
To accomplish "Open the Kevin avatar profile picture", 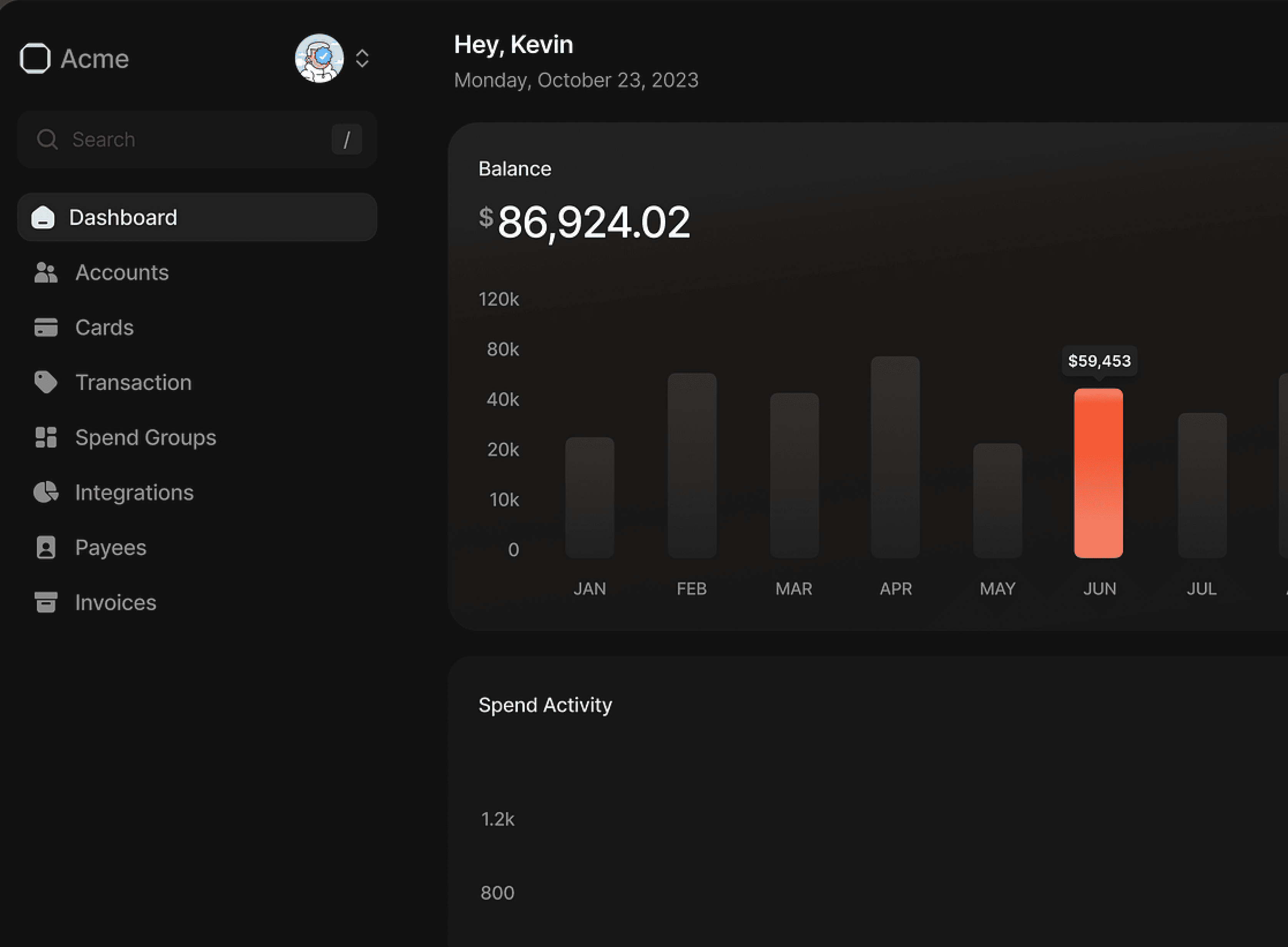I will tap(319, 58).
